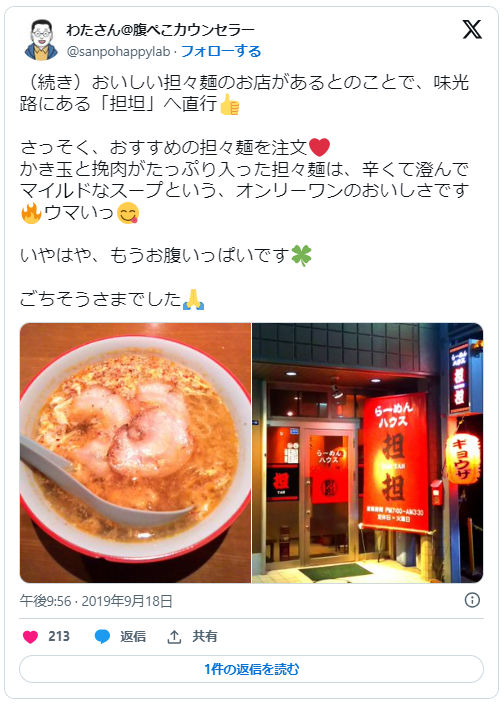Click the heart like icon
The height and width of the screenshot is (705, 504).
(30, 637)
